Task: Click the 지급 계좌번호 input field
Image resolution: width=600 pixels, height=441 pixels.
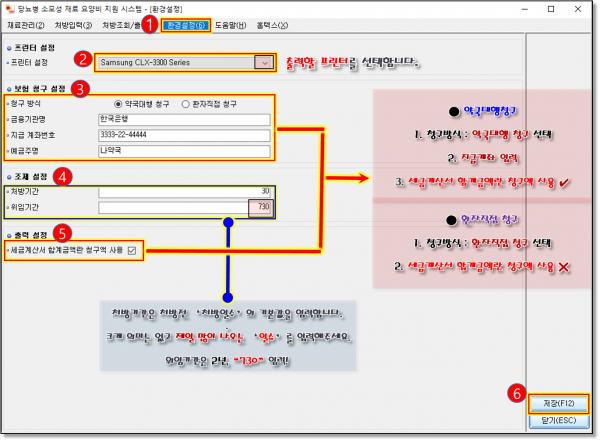Action: click(184, 135)
